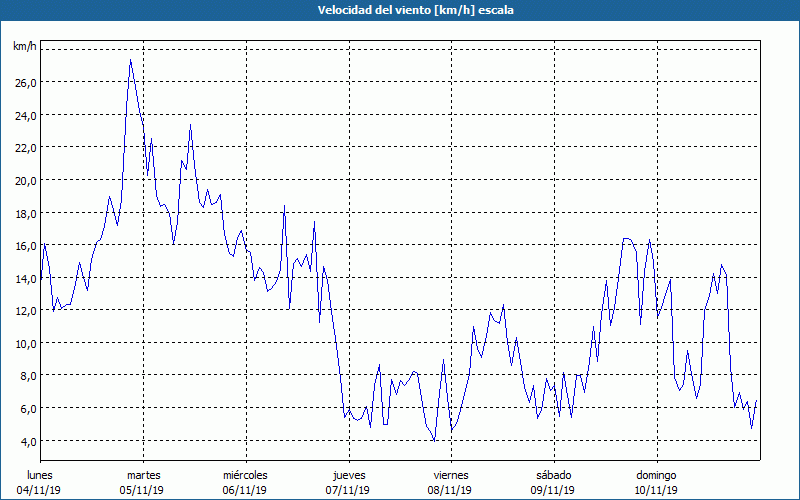Click the 10,0 axis value

(x=26, y=344)
